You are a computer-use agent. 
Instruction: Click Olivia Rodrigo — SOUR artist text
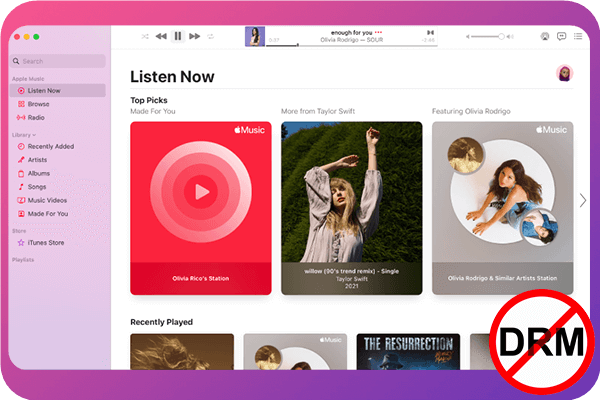click(351, 40)
